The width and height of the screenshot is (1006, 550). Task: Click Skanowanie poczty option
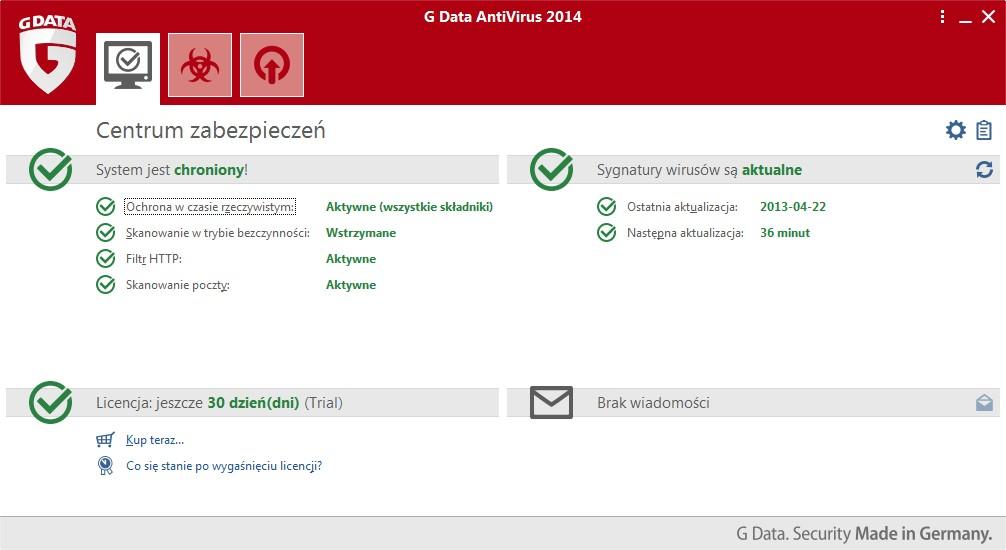point(177,285)
